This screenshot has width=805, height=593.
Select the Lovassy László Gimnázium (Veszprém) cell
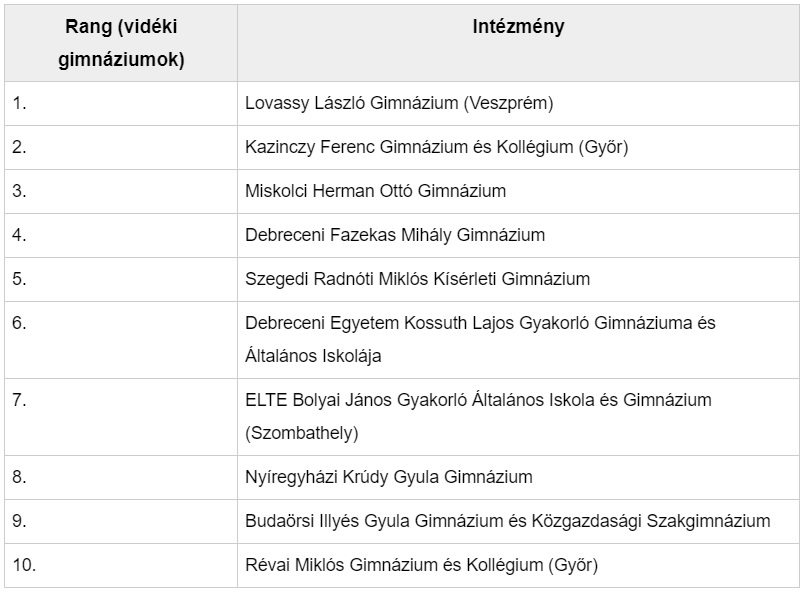coord(399,103)
